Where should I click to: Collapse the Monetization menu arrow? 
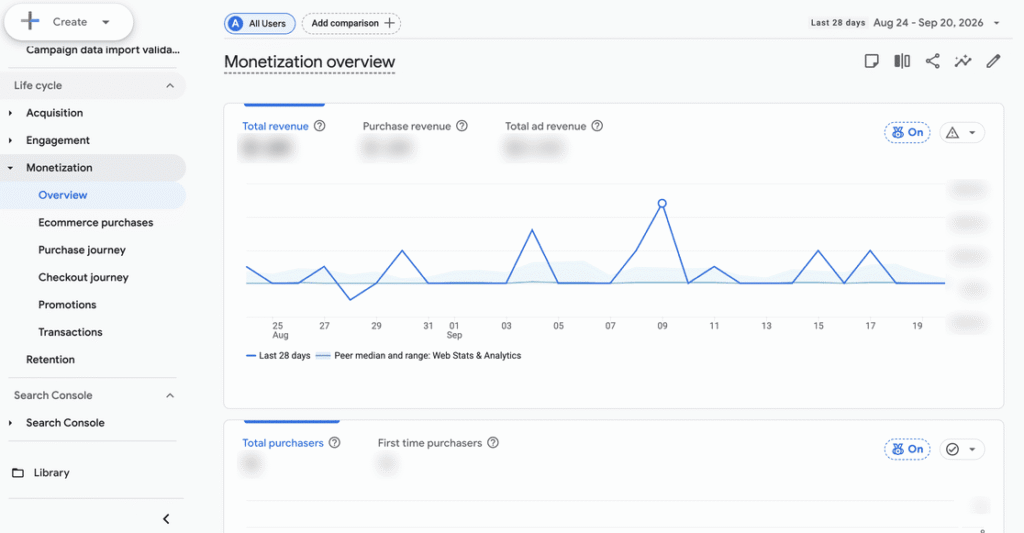tap(10, 168)
